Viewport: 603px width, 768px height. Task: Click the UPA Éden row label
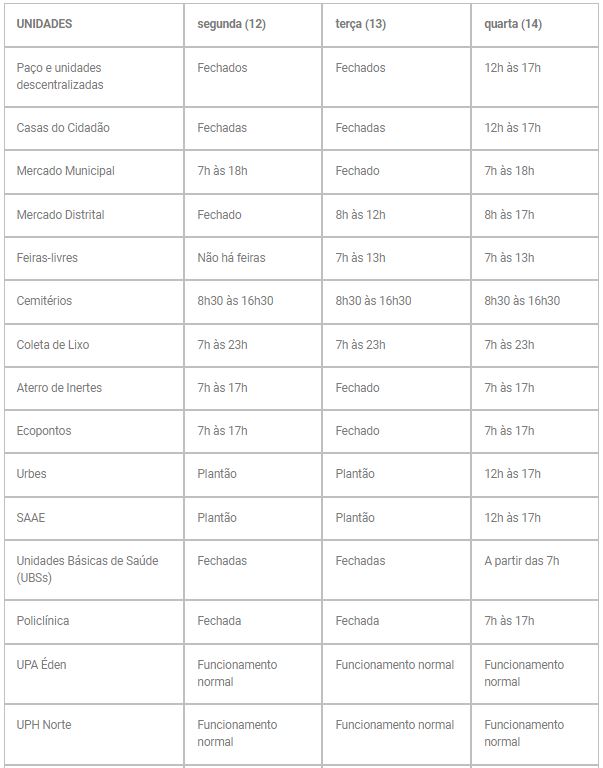coord(42,665)
